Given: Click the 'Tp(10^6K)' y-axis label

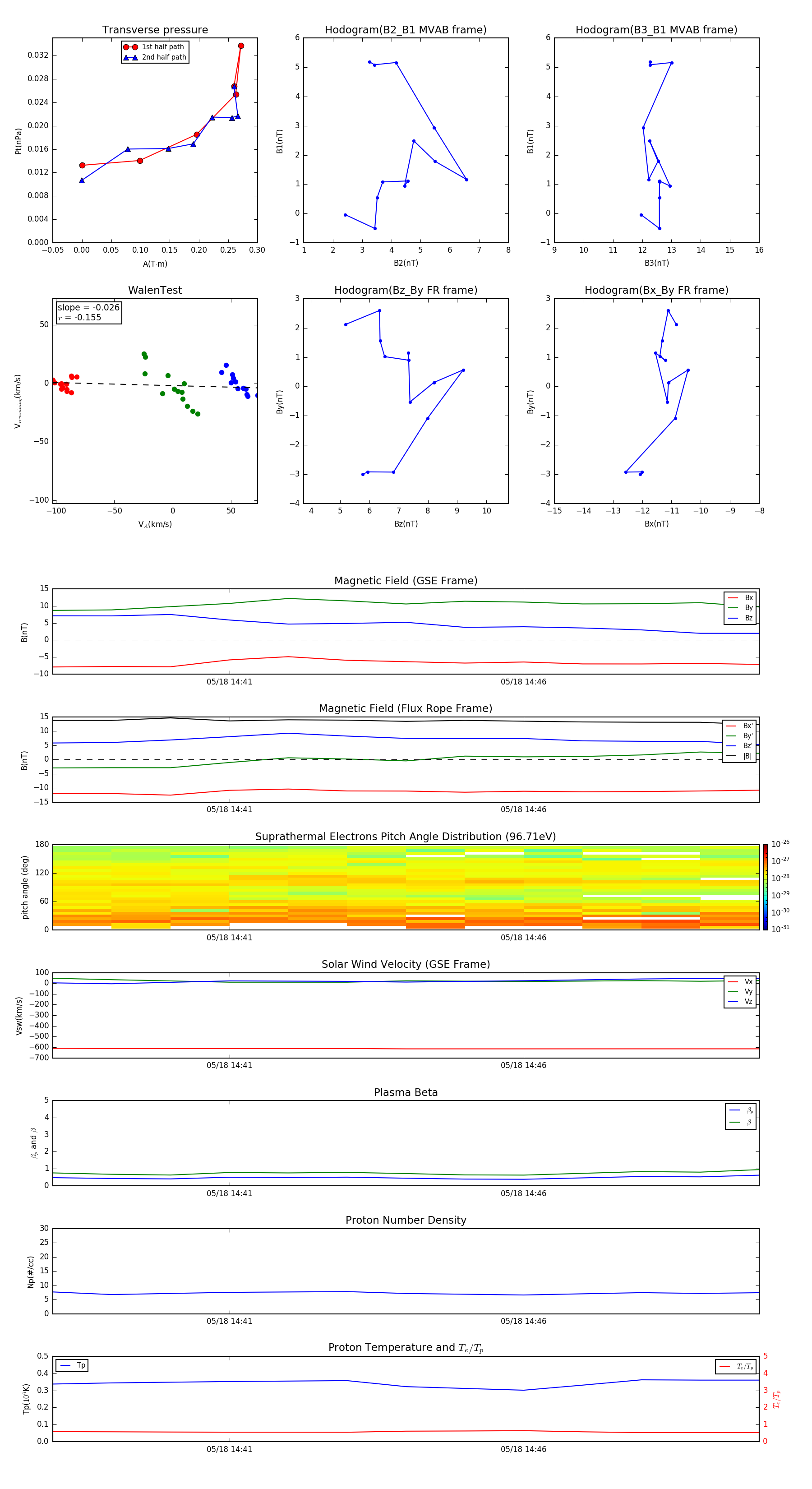Looking at the screenshot, I should pos(26,1399).
